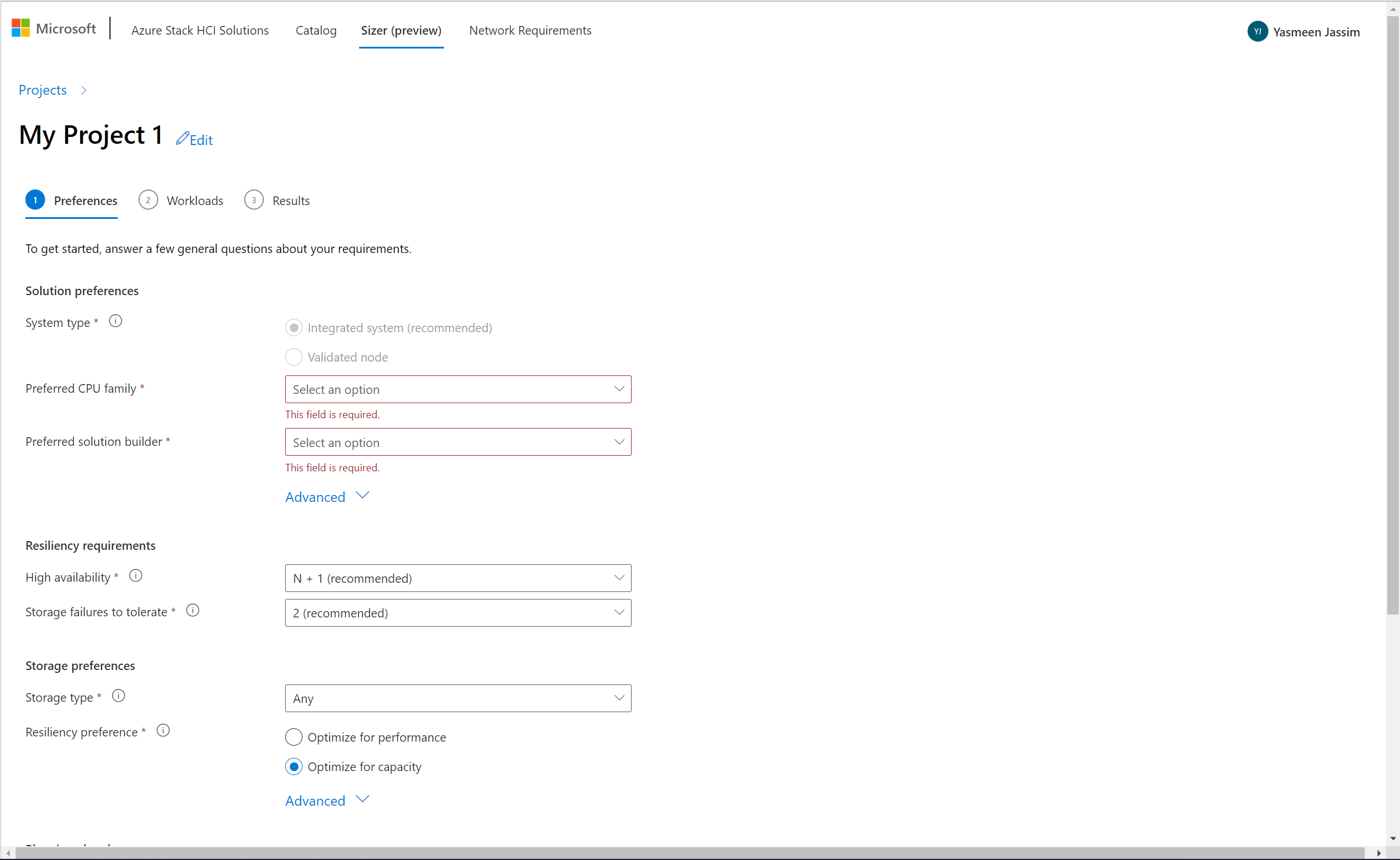1400x860 pixels.
Task: Click the High availability info icon
Action: point(136,576)
